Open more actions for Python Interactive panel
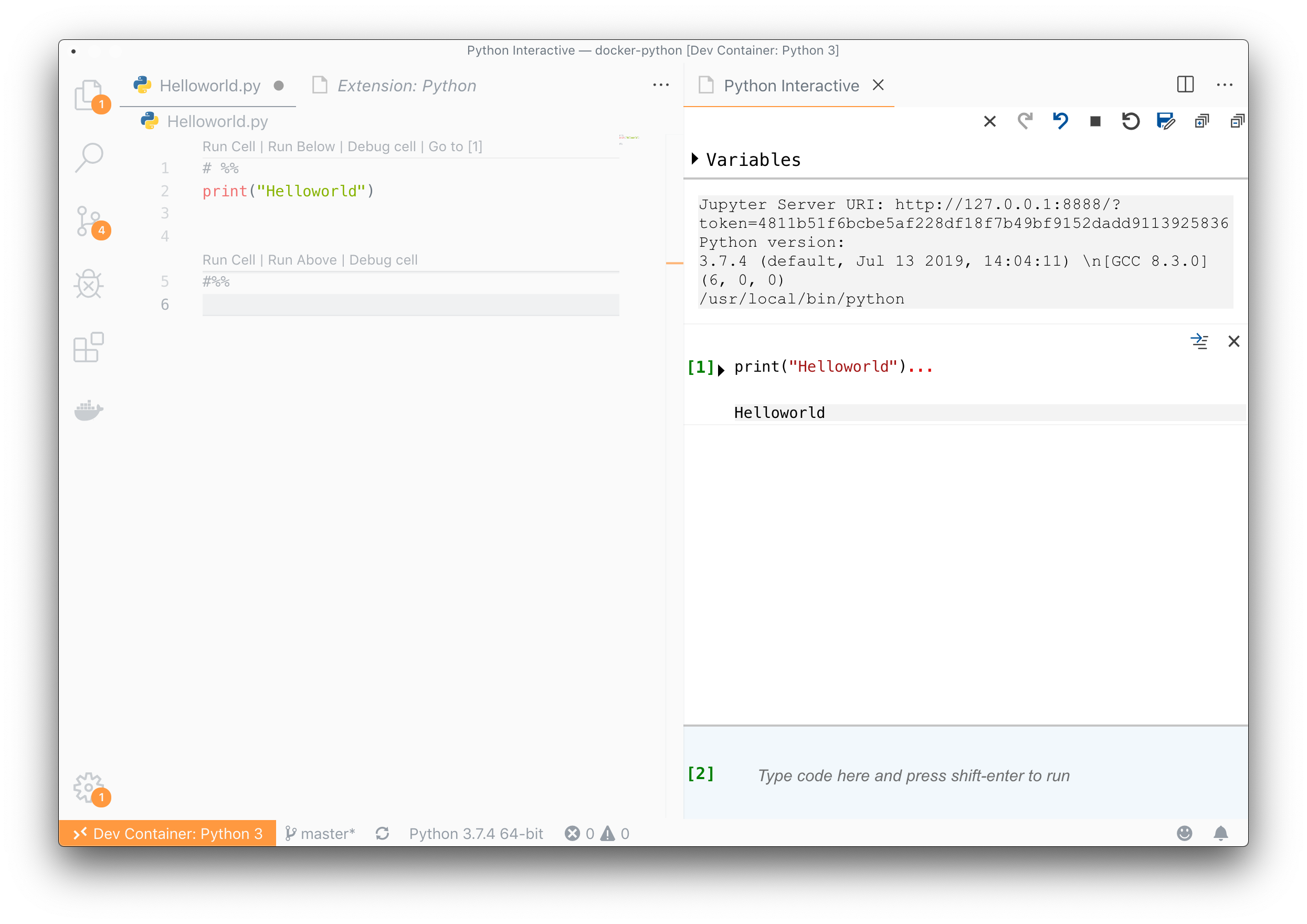The height and width of the screenshot is (924, 1307). pyautogui.click(x=1225, y=85)
